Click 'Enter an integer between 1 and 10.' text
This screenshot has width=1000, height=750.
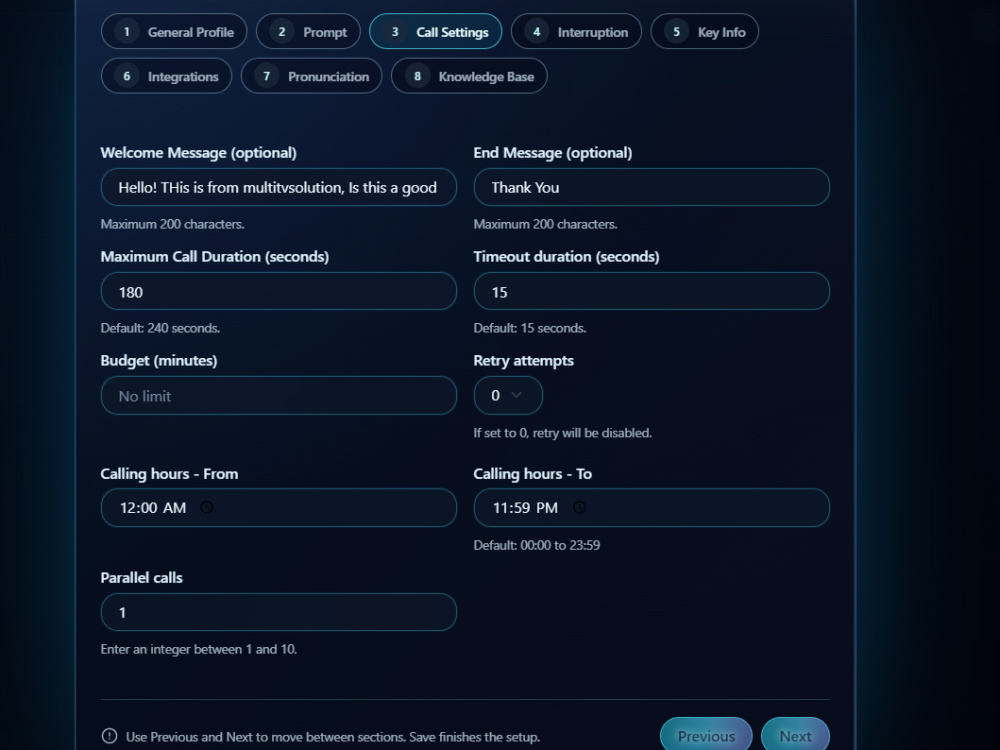[x=199, y=649]
